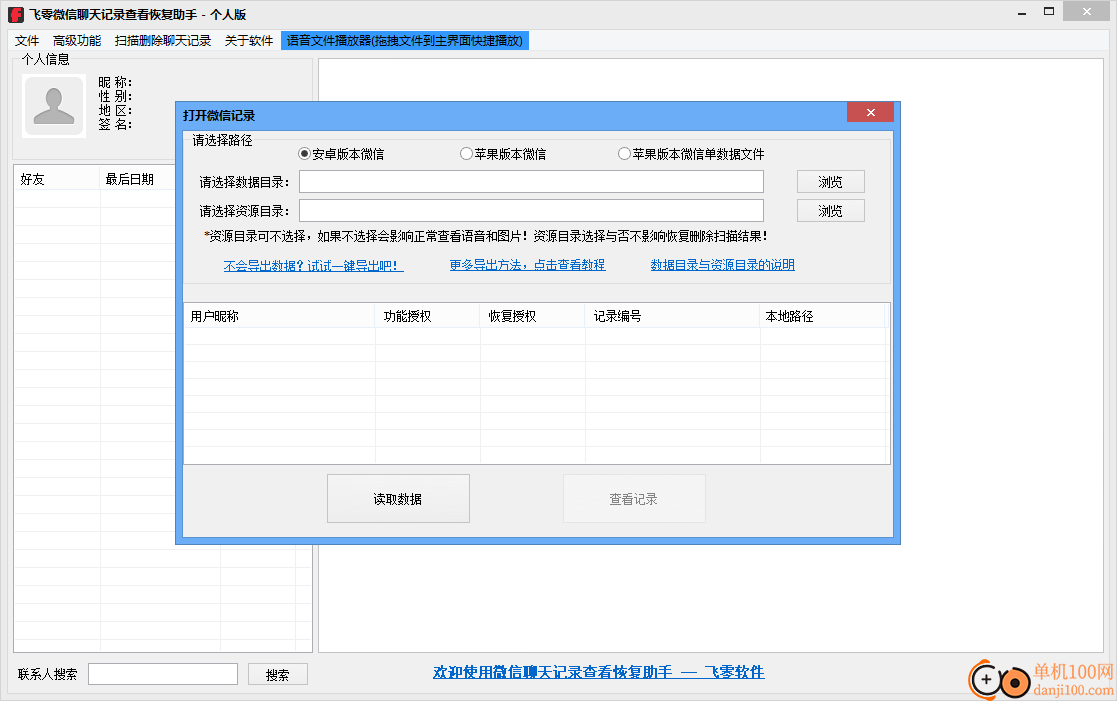The image size is (1117, 701).
Task: Click the 性别: label in 个人信息
Action: pyautogui.click(x=115, y=96)
